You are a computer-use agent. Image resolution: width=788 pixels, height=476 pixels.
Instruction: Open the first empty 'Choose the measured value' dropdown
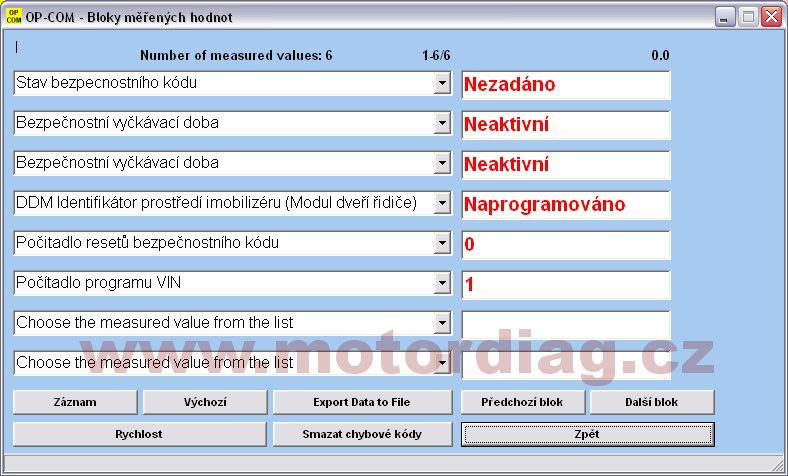tap(442, 324)
